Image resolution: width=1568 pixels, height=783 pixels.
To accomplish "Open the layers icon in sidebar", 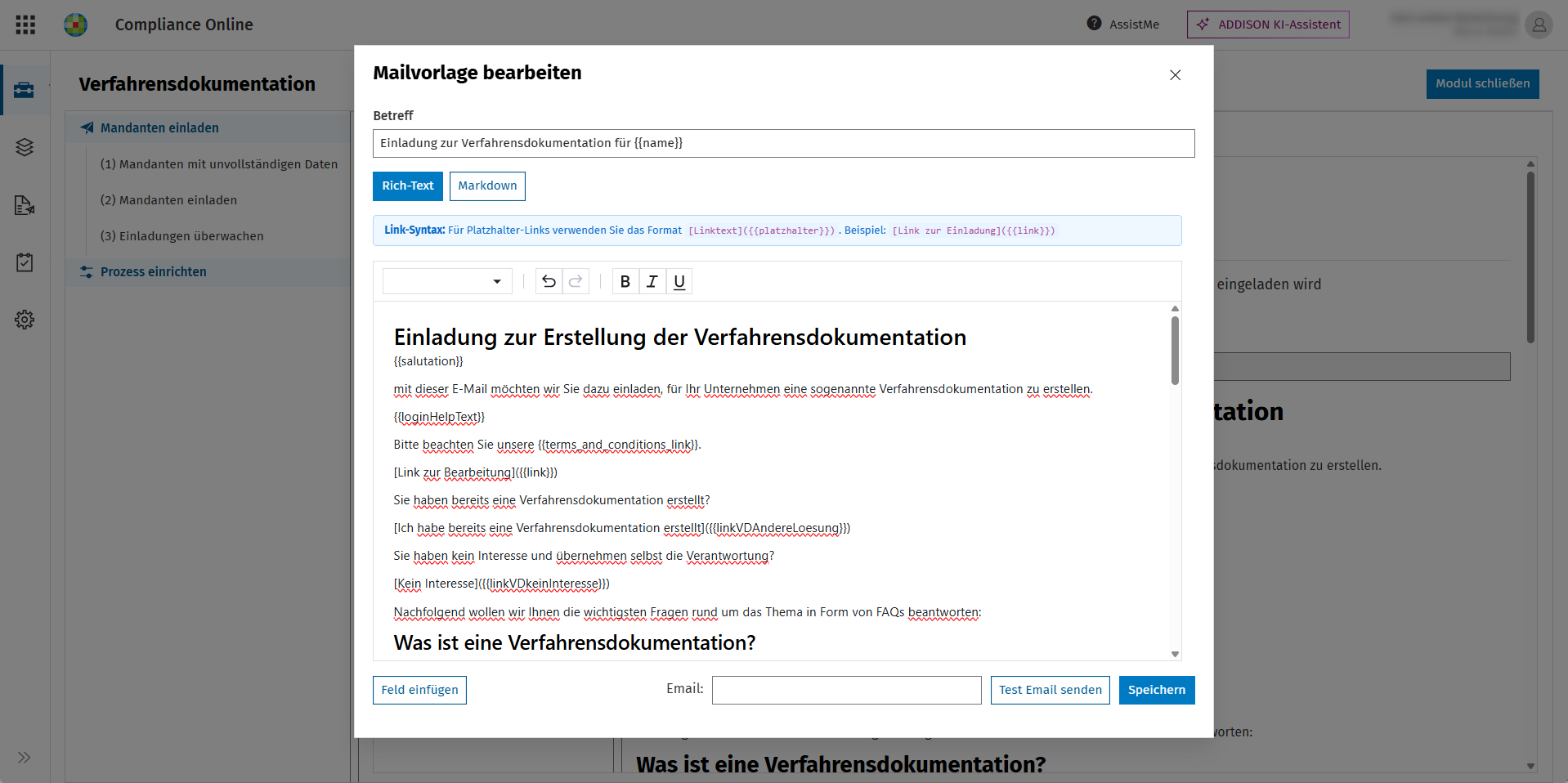I will coord(25,147).
